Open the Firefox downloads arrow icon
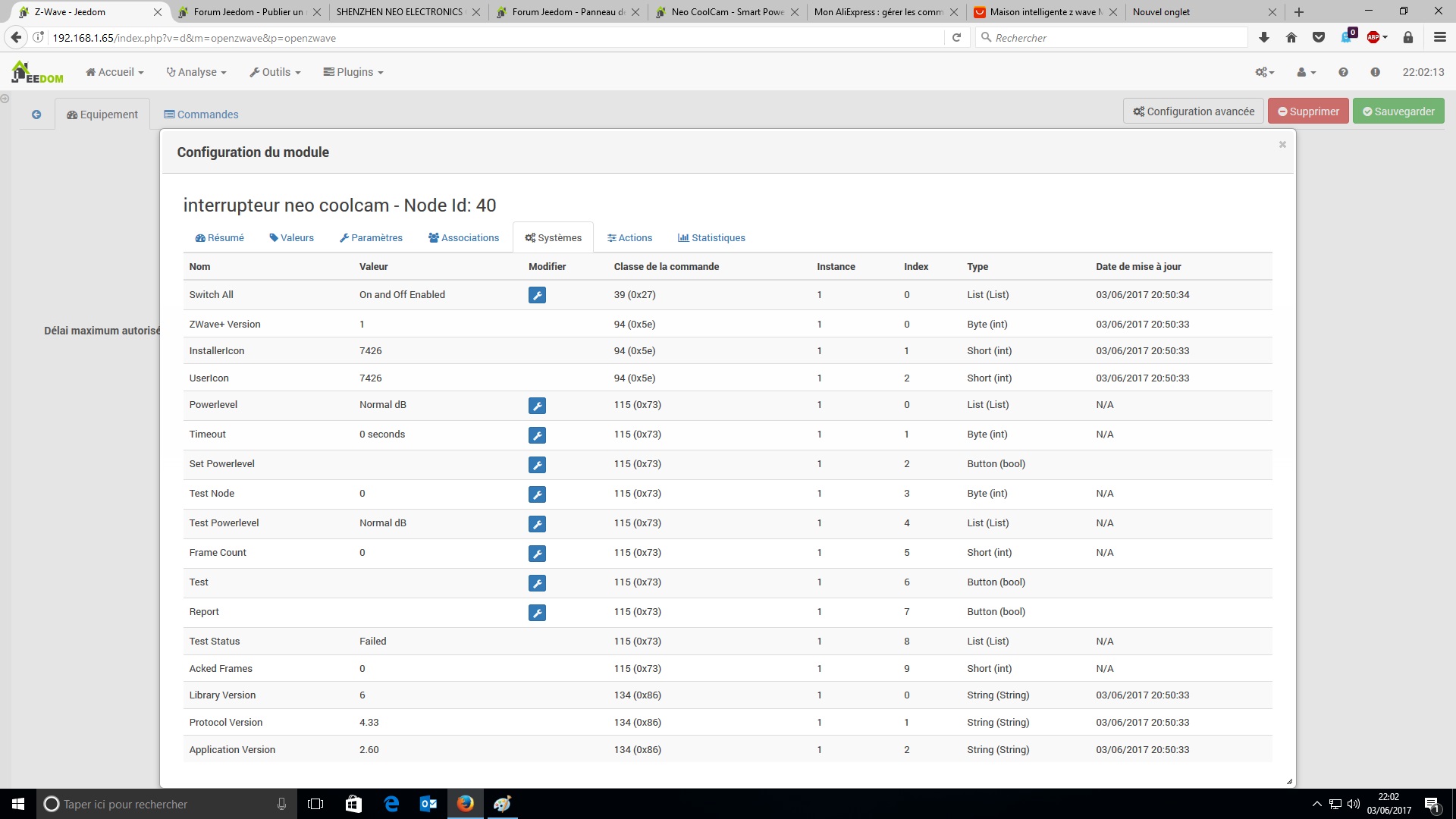 point(1263,37)
